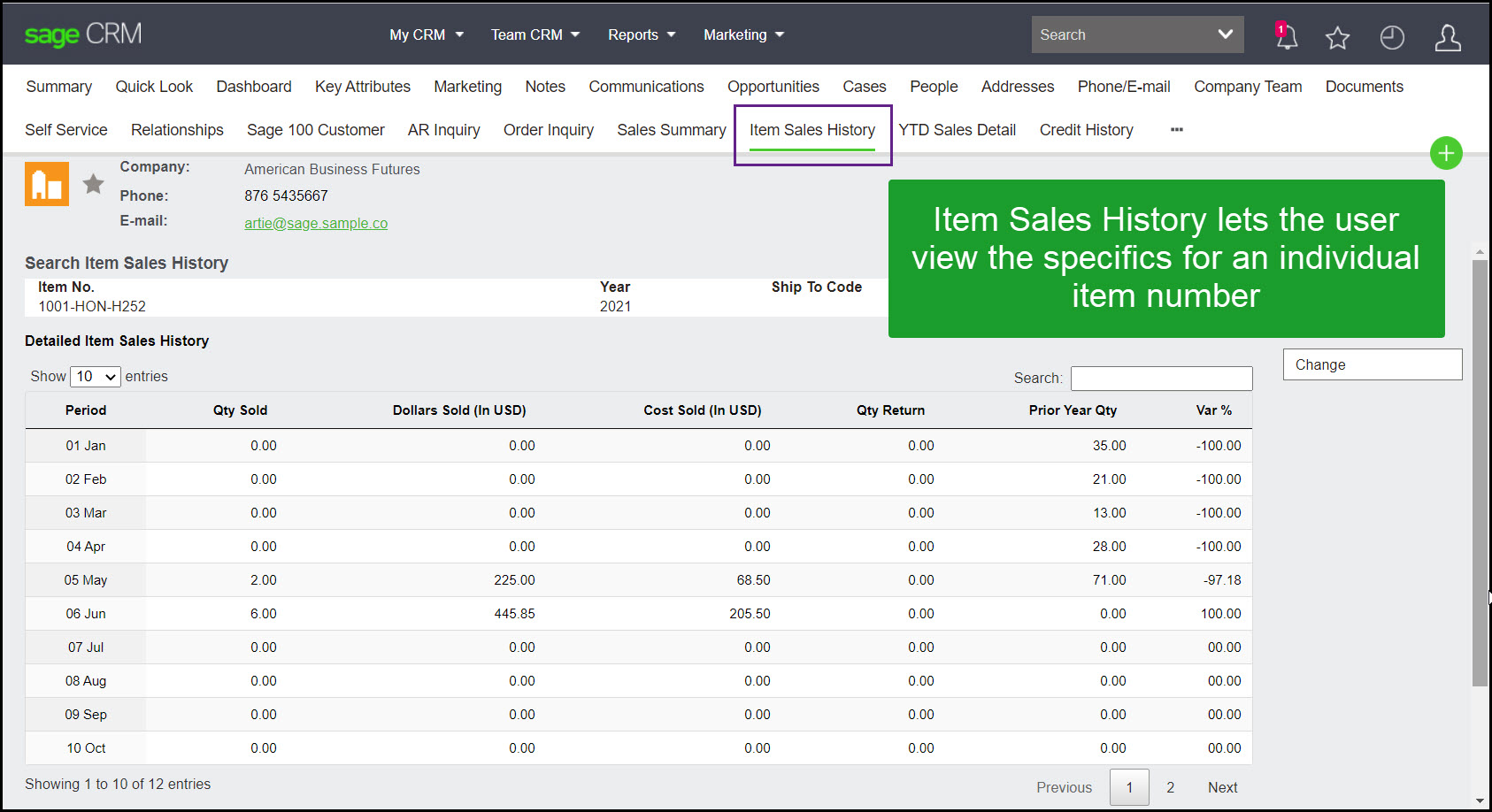Expand the search options chevron in top bar
The image size is (1492, 812).
click(1226, 34)
